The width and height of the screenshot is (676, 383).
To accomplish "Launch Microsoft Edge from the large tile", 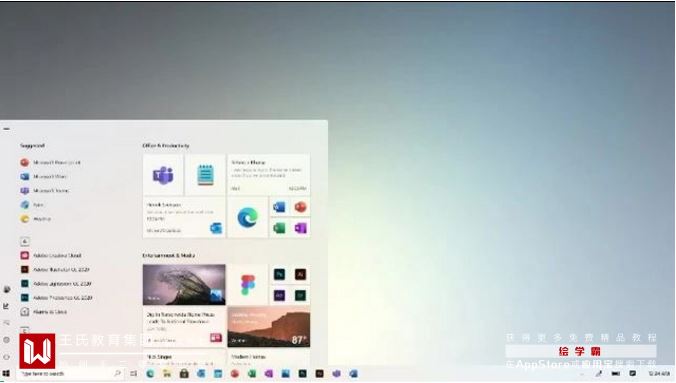I will coord(247,217).
